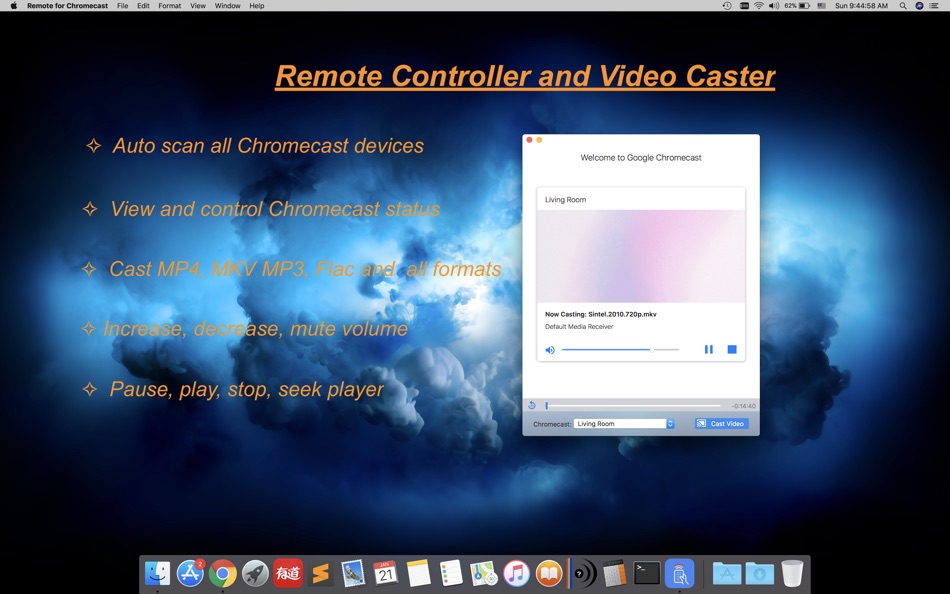Mute the Living Room speaker icon
This screenshot has height=594, width=950.
550,350
